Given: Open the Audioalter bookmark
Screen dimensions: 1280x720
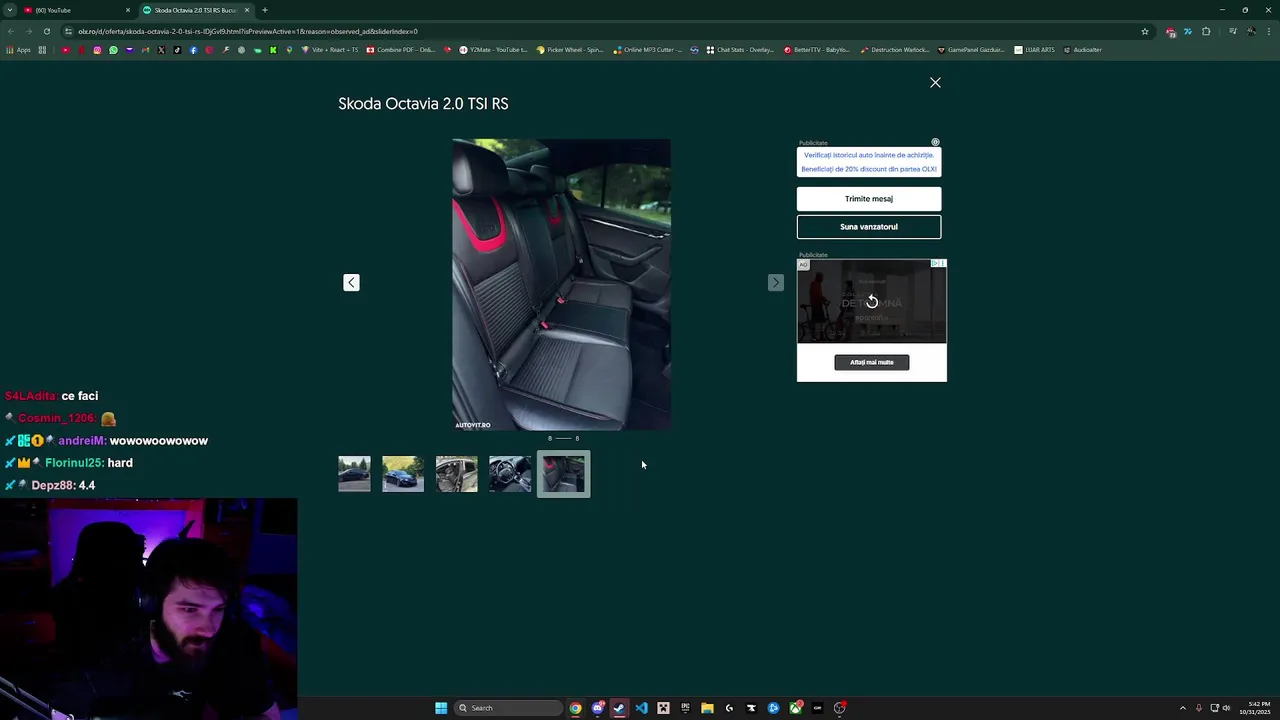Looking at the screenshot, I should coord(1083,50).
